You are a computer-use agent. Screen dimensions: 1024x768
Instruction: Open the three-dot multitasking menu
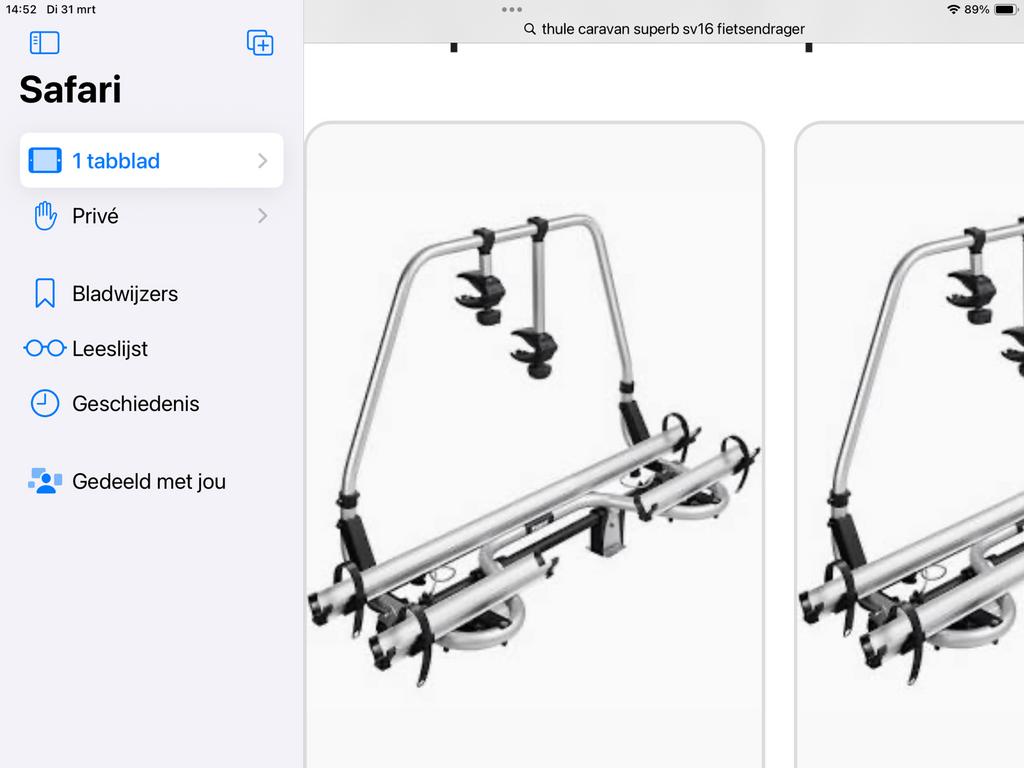pos(512,10)
